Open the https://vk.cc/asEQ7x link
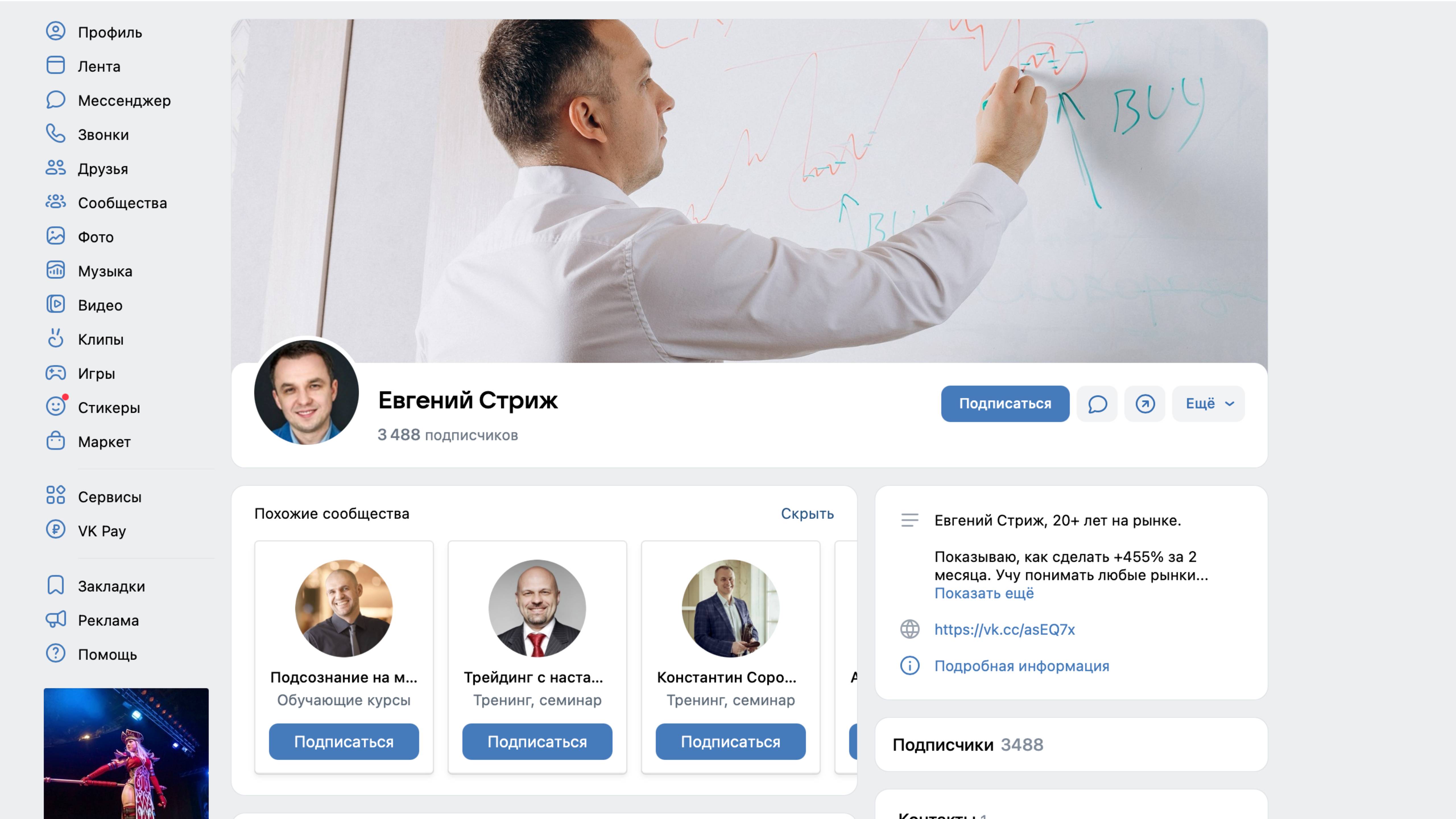Viewport: 1456px width, 819px height. tap(1004, 630)
